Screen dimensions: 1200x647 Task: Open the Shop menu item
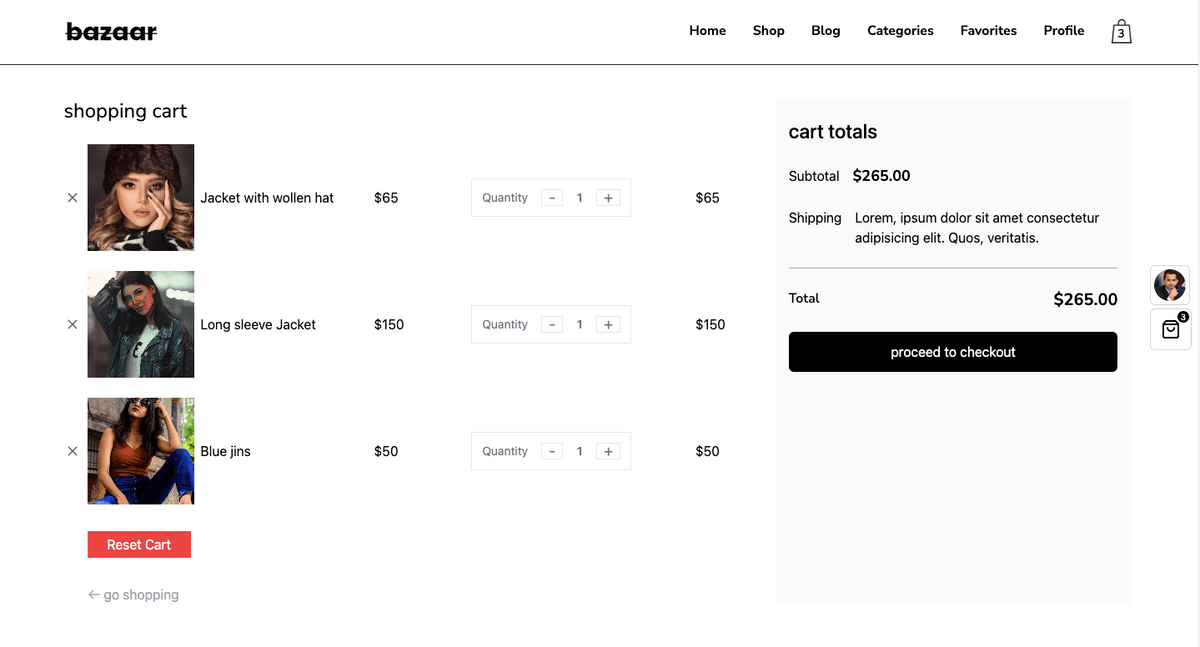point(768,31)
